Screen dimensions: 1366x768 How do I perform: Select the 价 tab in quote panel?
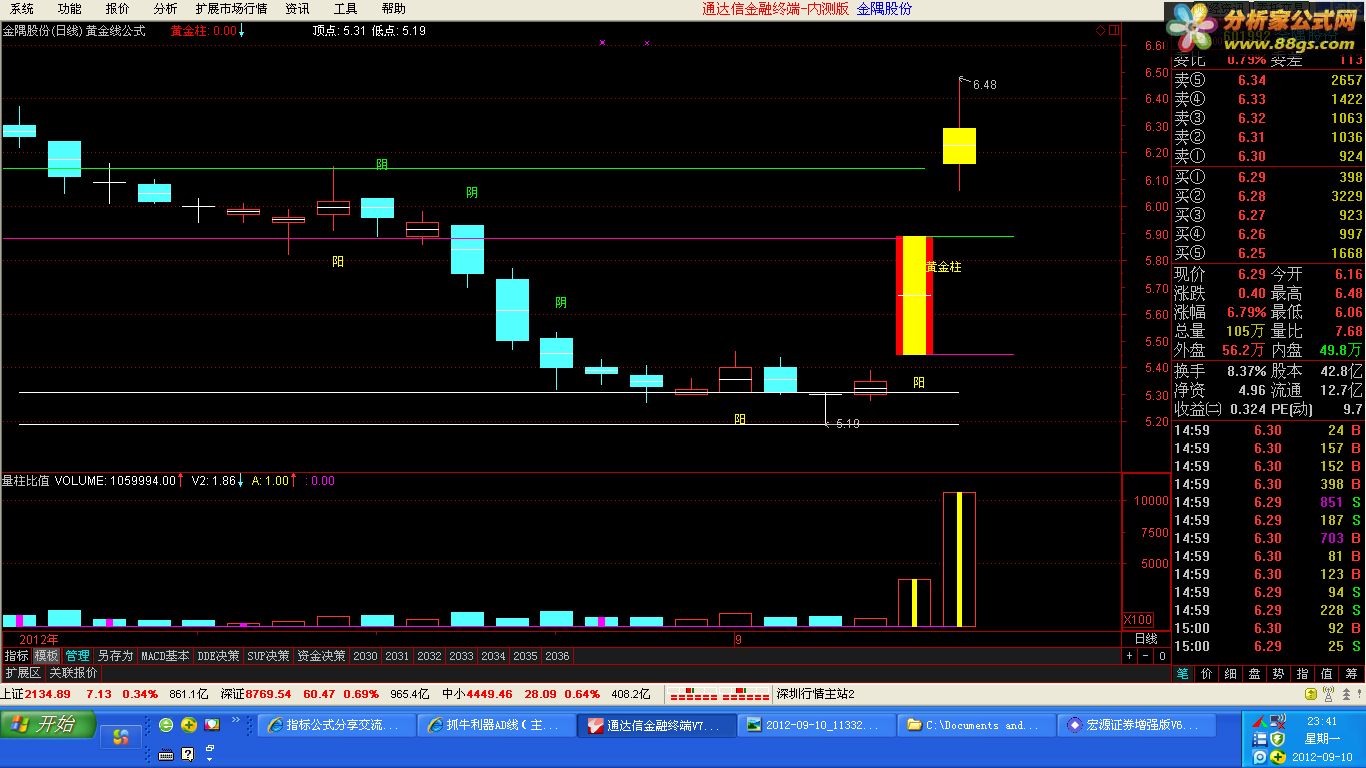click(x=1207, y=674)
